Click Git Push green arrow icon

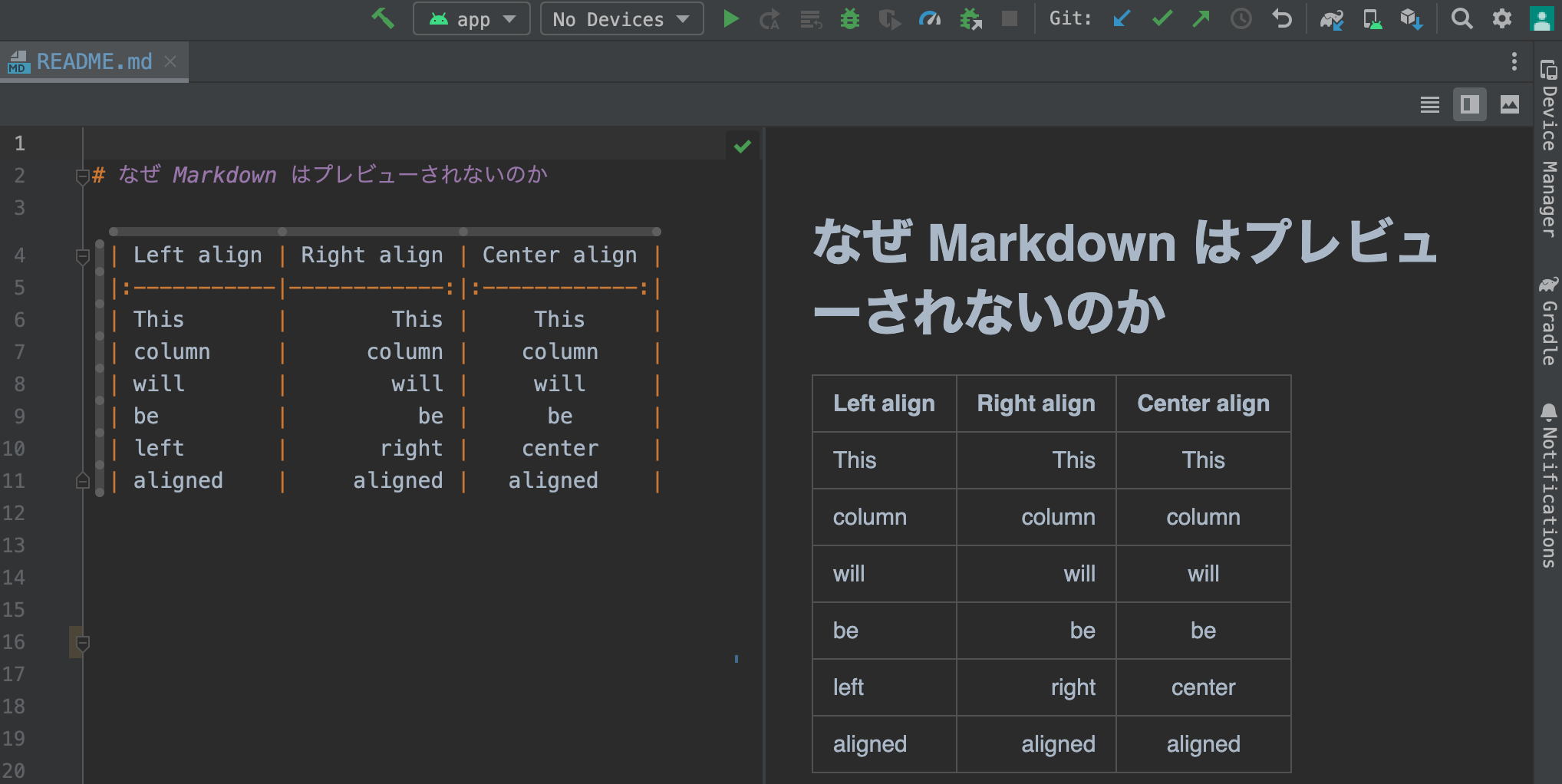pos(1201,18)
